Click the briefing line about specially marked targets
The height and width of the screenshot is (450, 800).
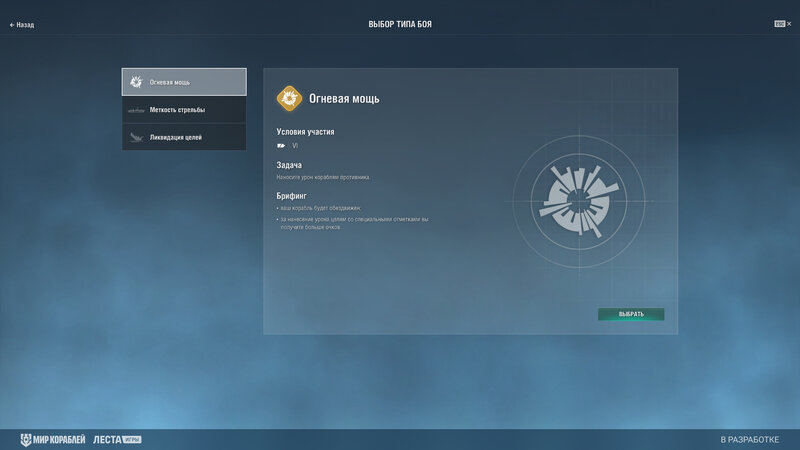coord(354,223)
